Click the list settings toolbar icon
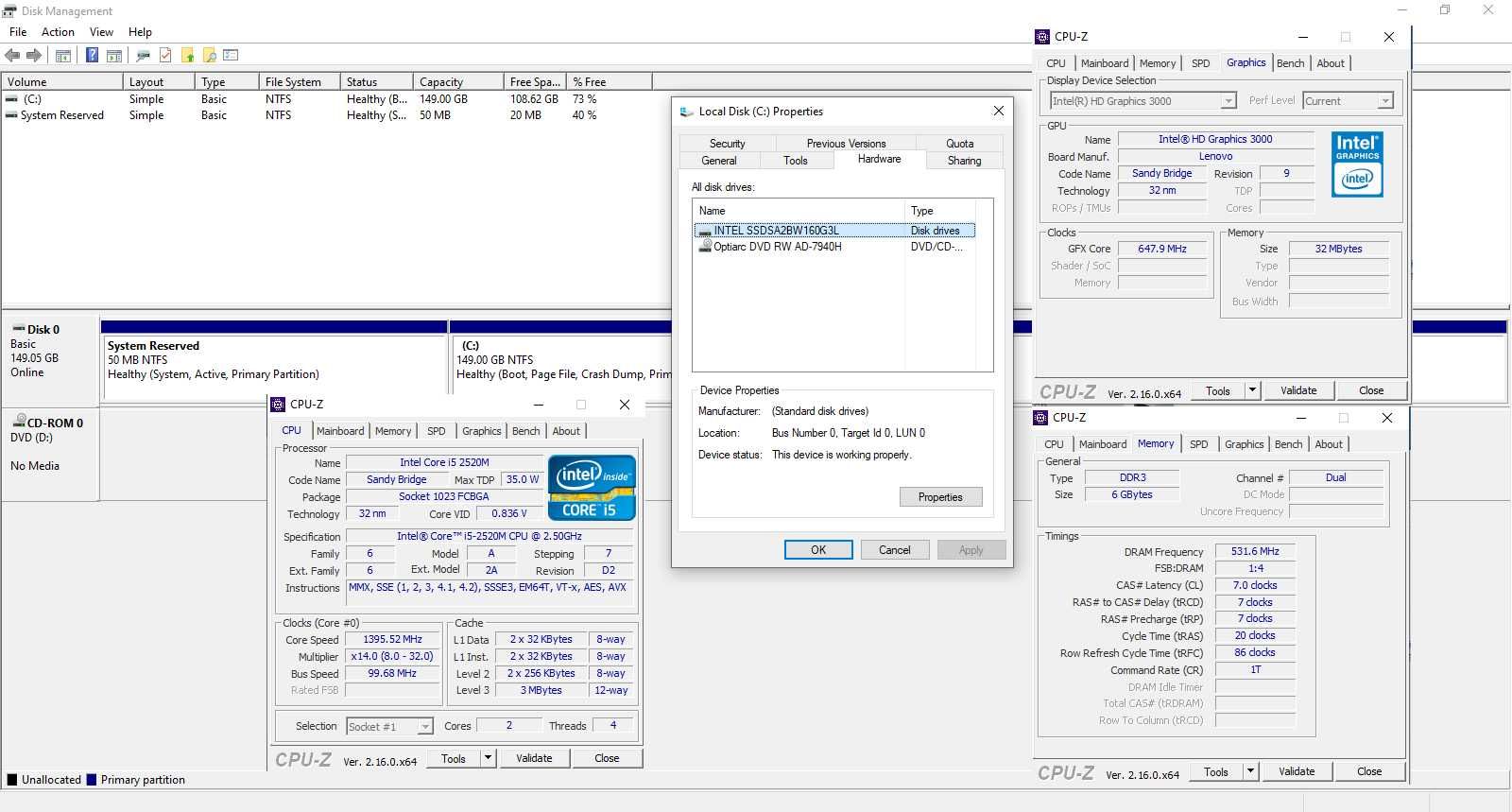Viewport: 1512px width, 812px height. [x=231, y=56]
